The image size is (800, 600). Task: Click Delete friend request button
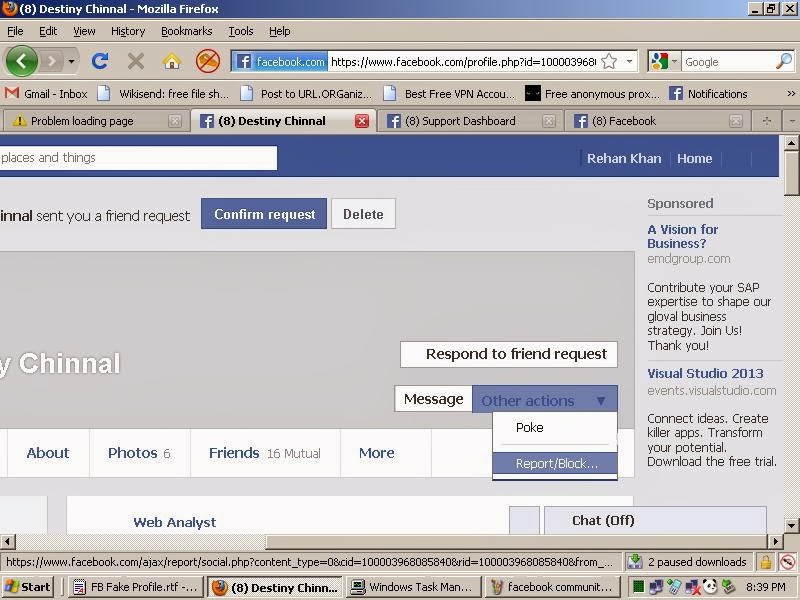363,214
